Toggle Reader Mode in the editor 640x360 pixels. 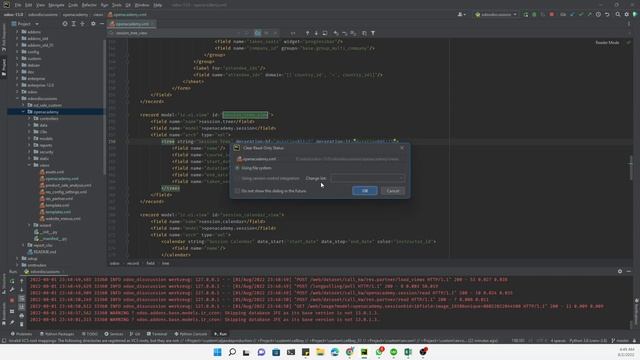(607, 42)
